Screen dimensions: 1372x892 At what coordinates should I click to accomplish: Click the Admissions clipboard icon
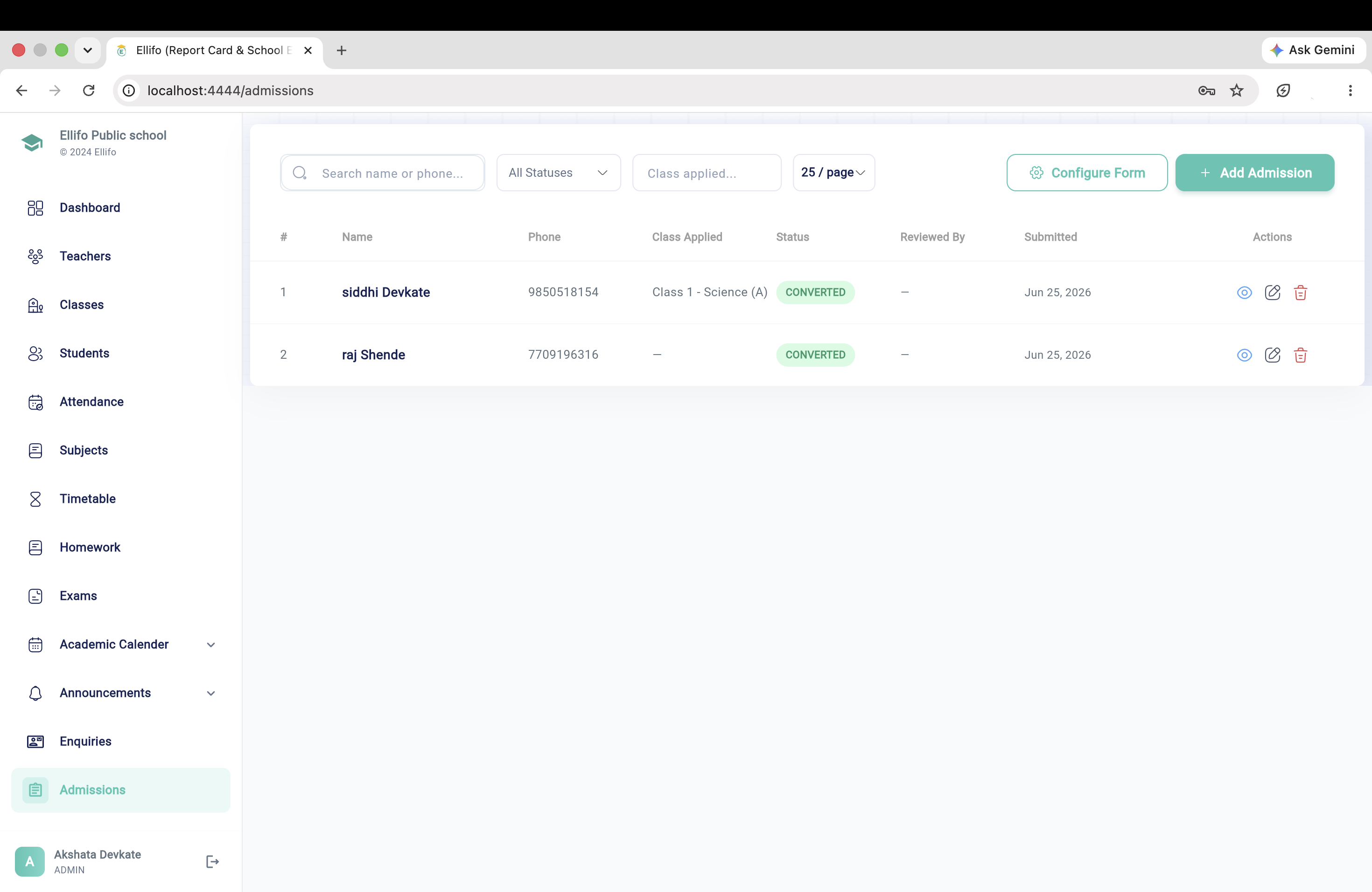click(35, 790)
